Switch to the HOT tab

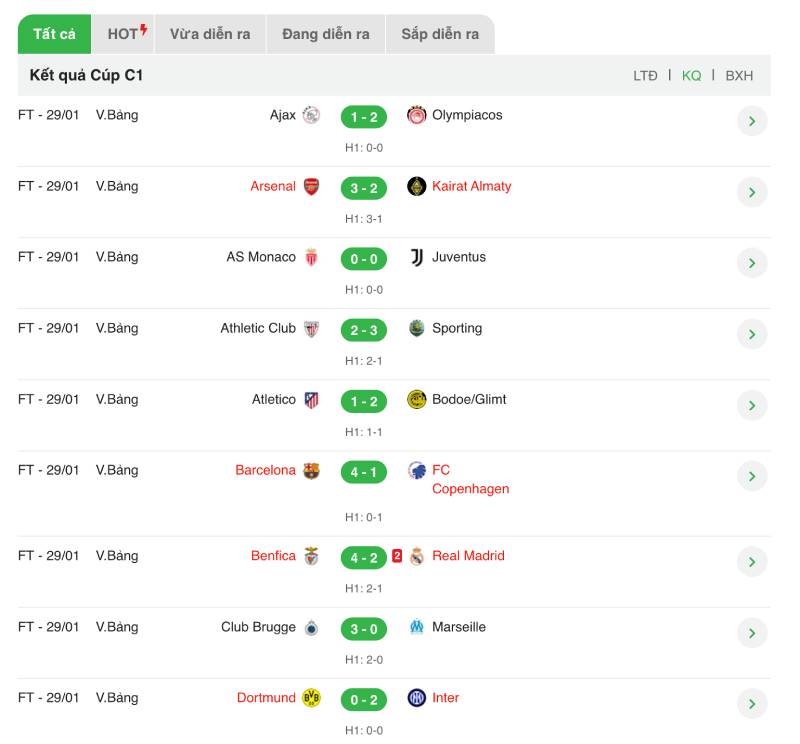[x=123, y=34]
